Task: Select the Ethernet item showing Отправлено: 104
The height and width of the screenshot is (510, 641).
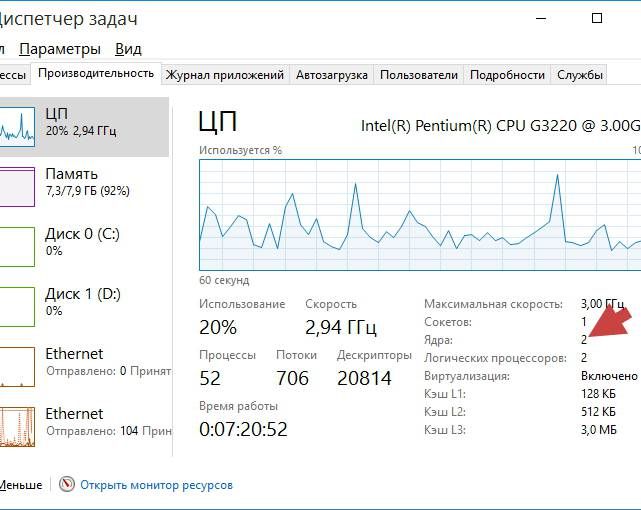Action: click(83, 427)
